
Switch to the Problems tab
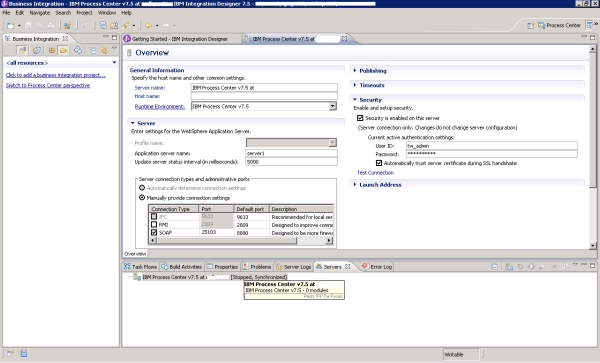[x=257, y=267]
